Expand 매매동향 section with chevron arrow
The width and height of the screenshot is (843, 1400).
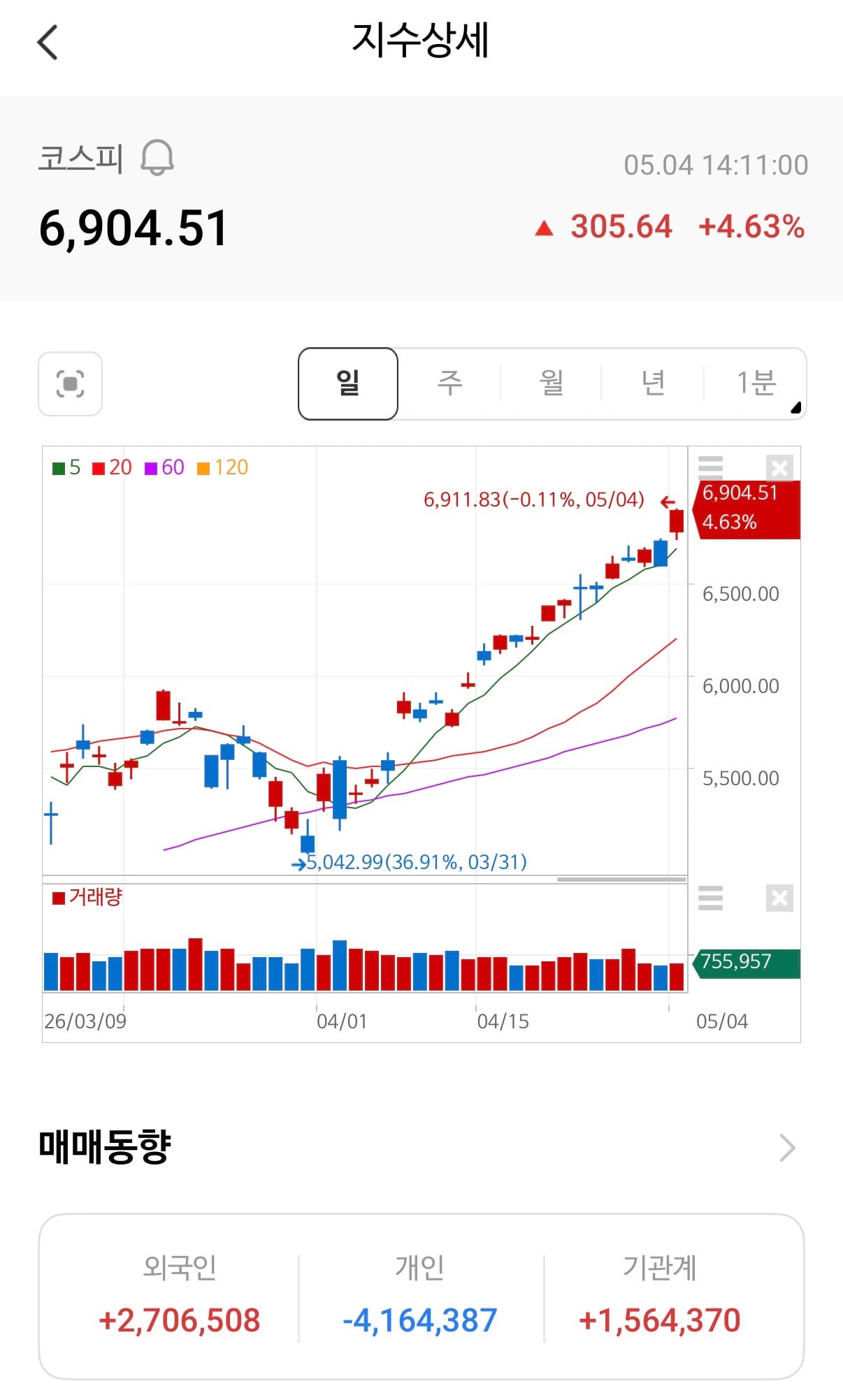point(788,1148)
